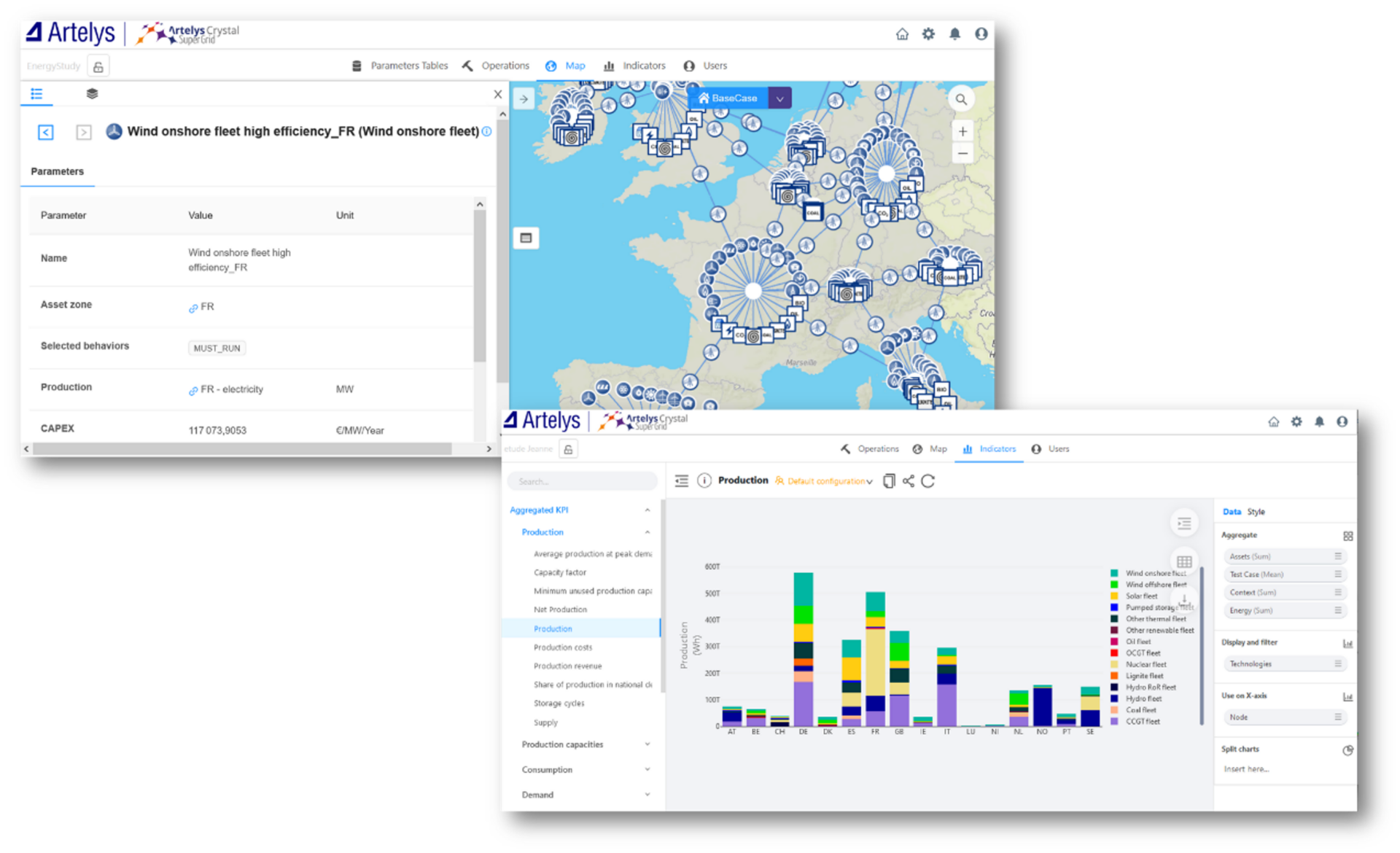Select the Indicators tab in front window

coord(989,449)
